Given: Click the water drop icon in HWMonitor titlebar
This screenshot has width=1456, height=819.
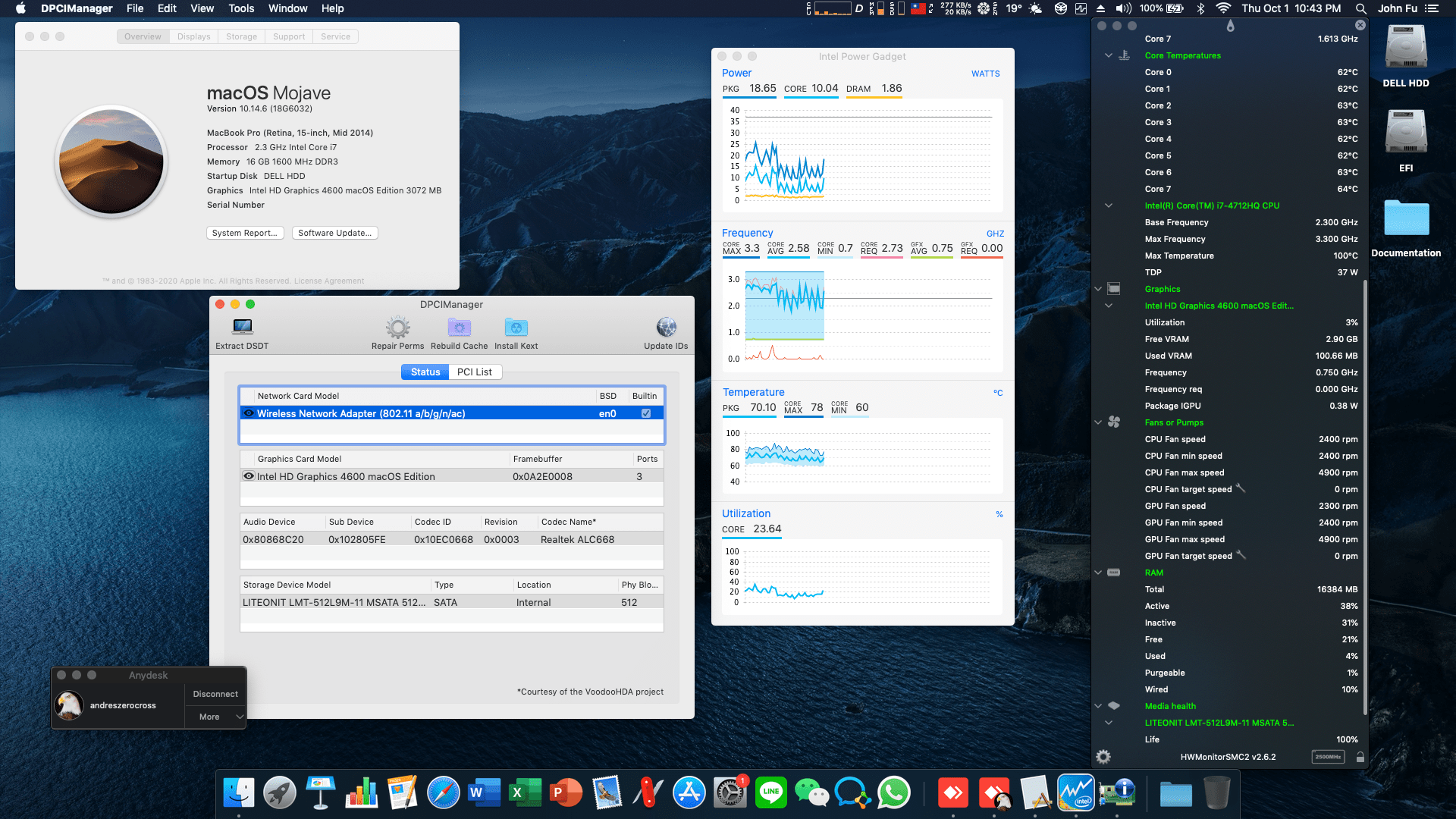Looking at the screenshot, I should pyautogui.click(x=1230, y=26).
